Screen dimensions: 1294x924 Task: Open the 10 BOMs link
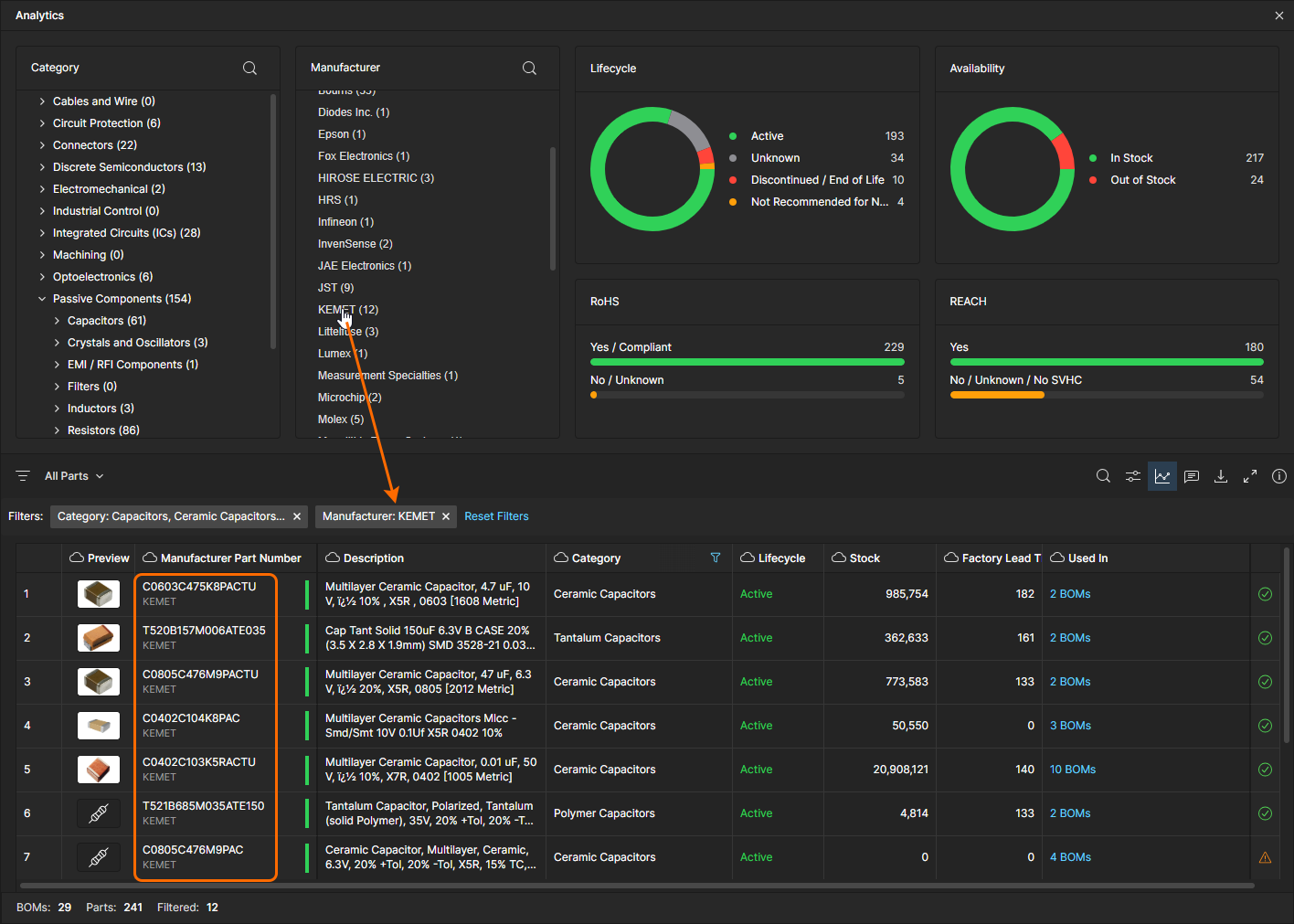click(x=1072, y=770)
